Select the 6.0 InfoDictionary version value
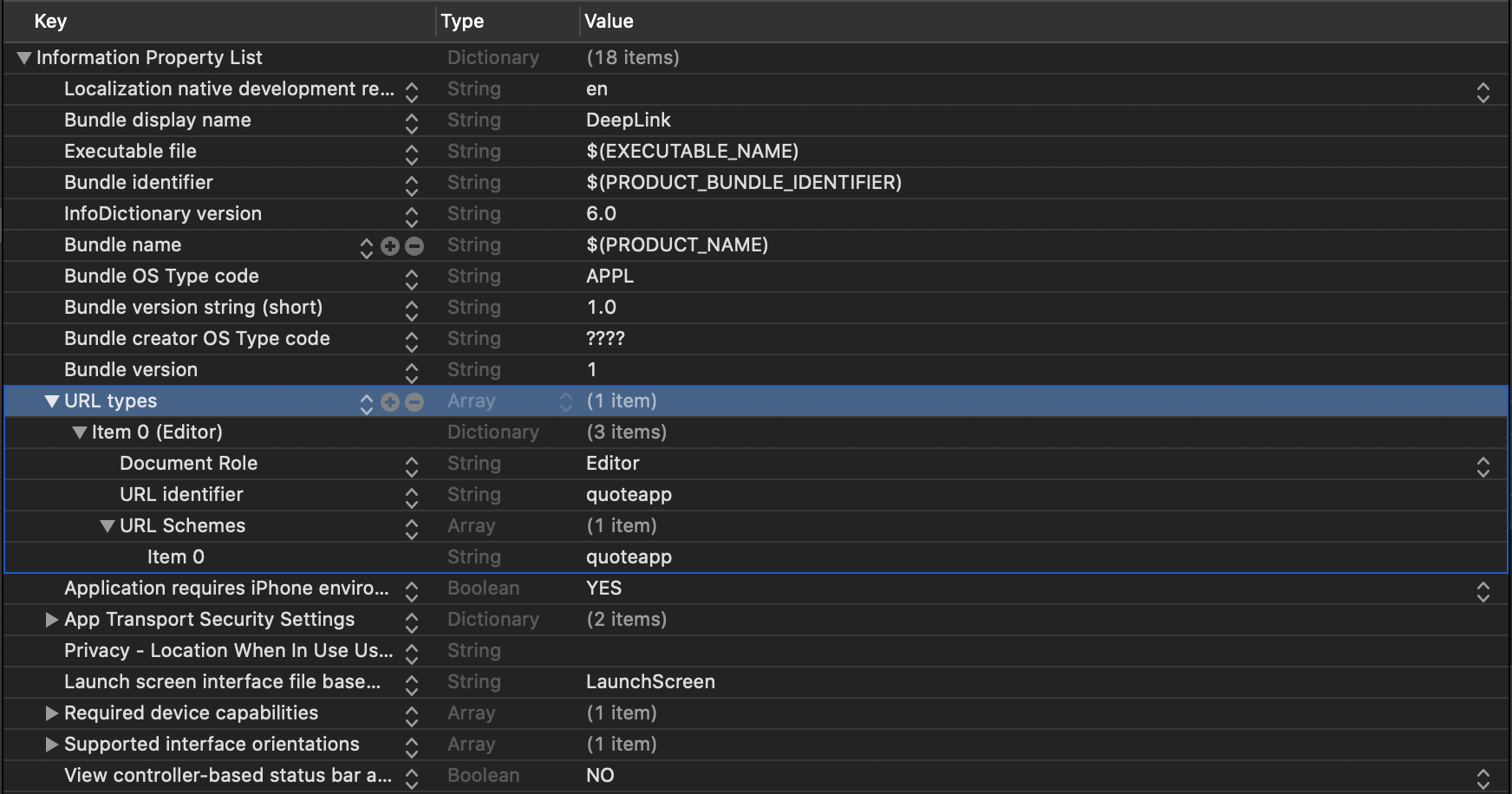The height and width of the screenshot is (794, 1512). (601, 214)
